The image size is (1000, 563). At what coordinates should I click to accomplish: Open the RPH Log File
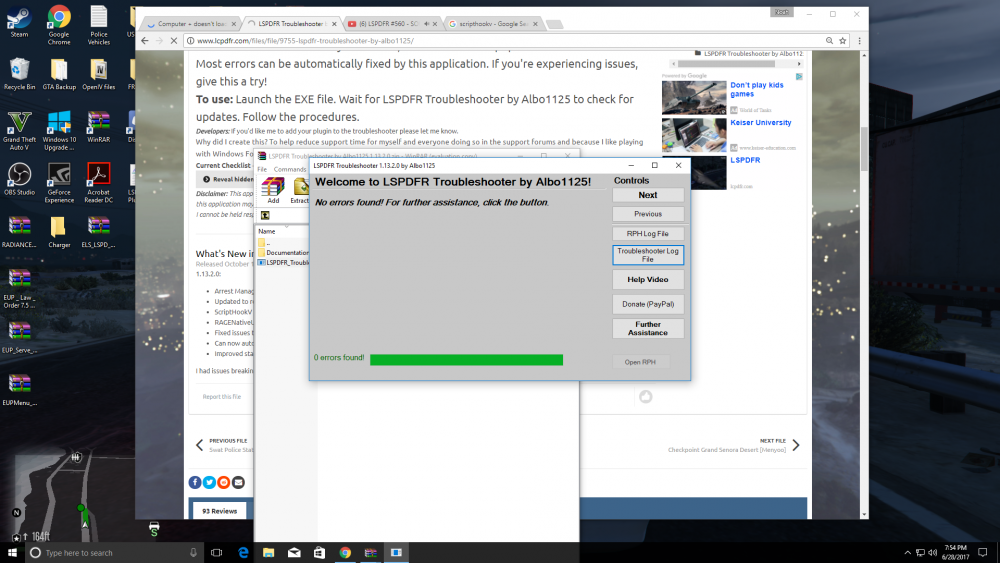click(x=648, y=234)
